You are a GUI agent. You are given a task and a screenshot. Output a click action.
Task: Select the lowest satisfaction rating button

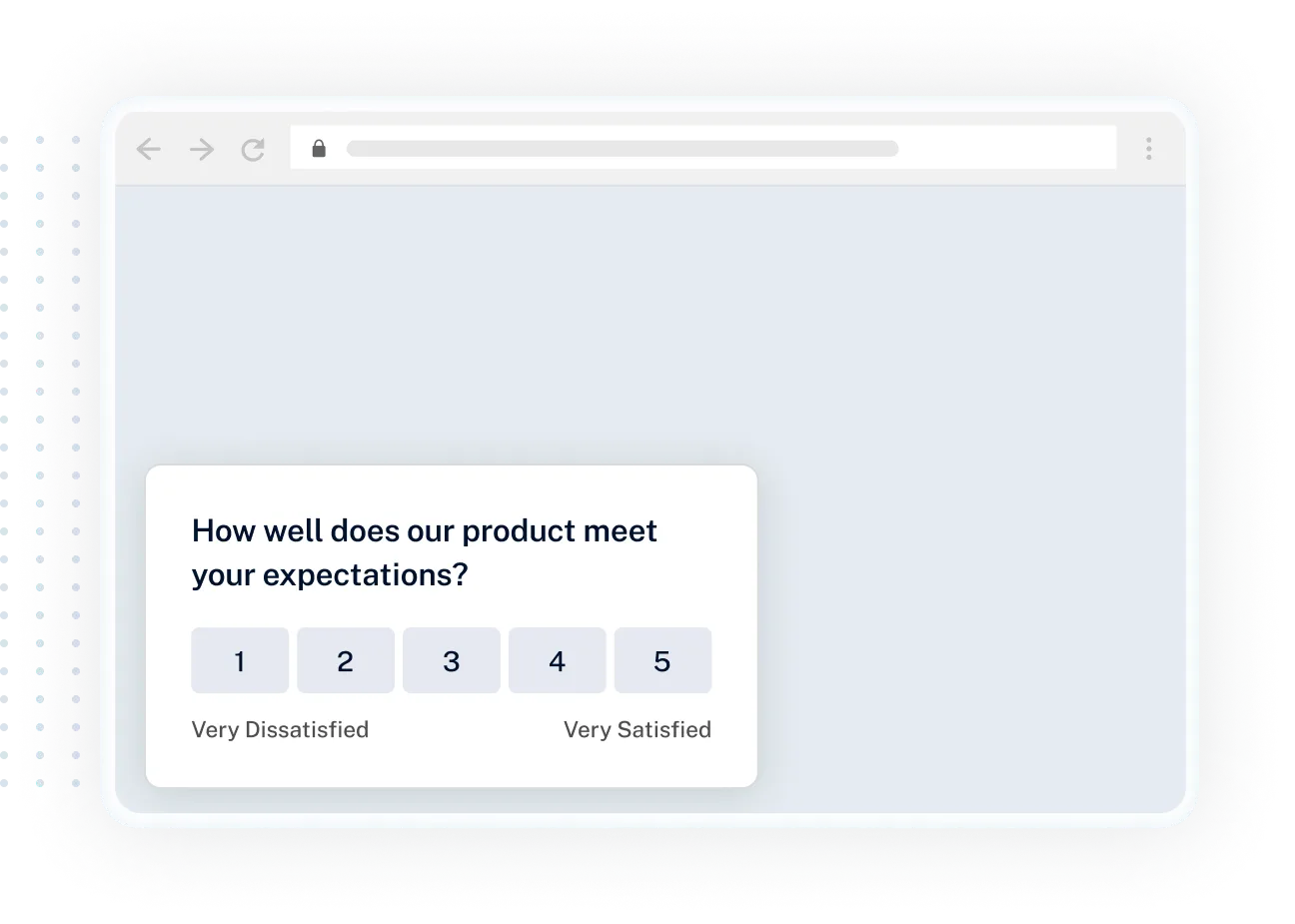tap(240, 660)
